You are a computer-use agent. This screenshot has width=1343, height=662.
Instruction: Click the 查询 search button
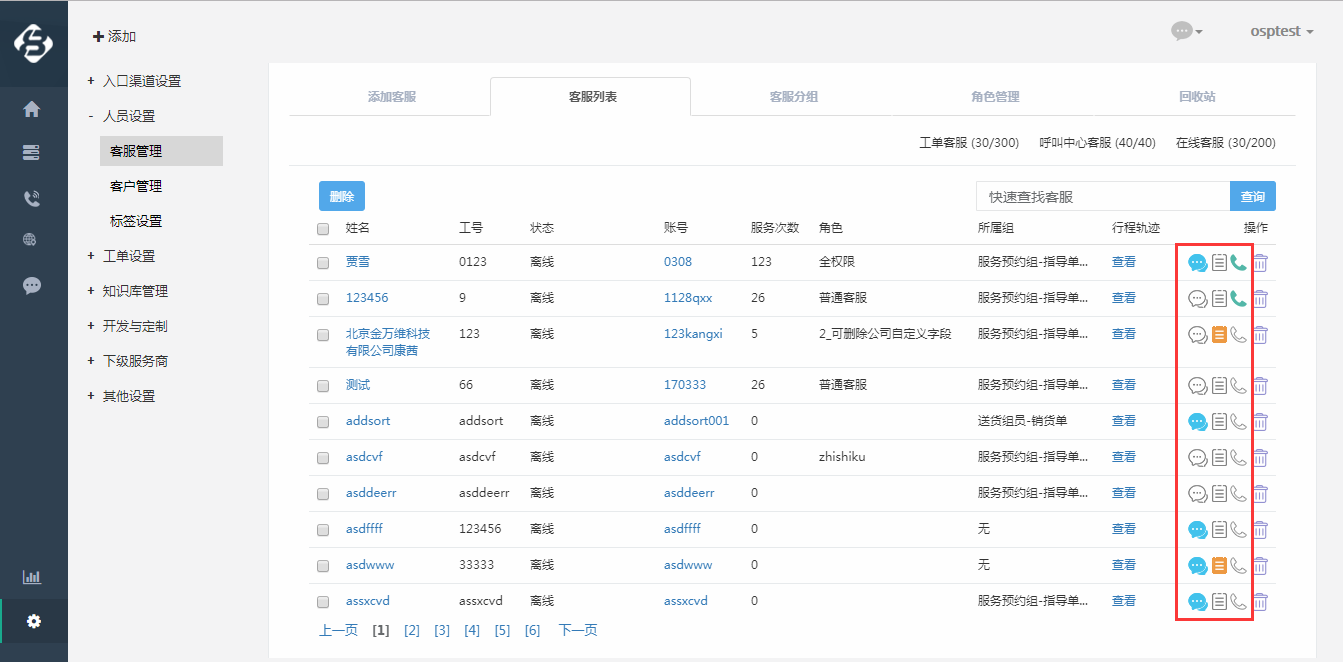[x=1253, y=197]
